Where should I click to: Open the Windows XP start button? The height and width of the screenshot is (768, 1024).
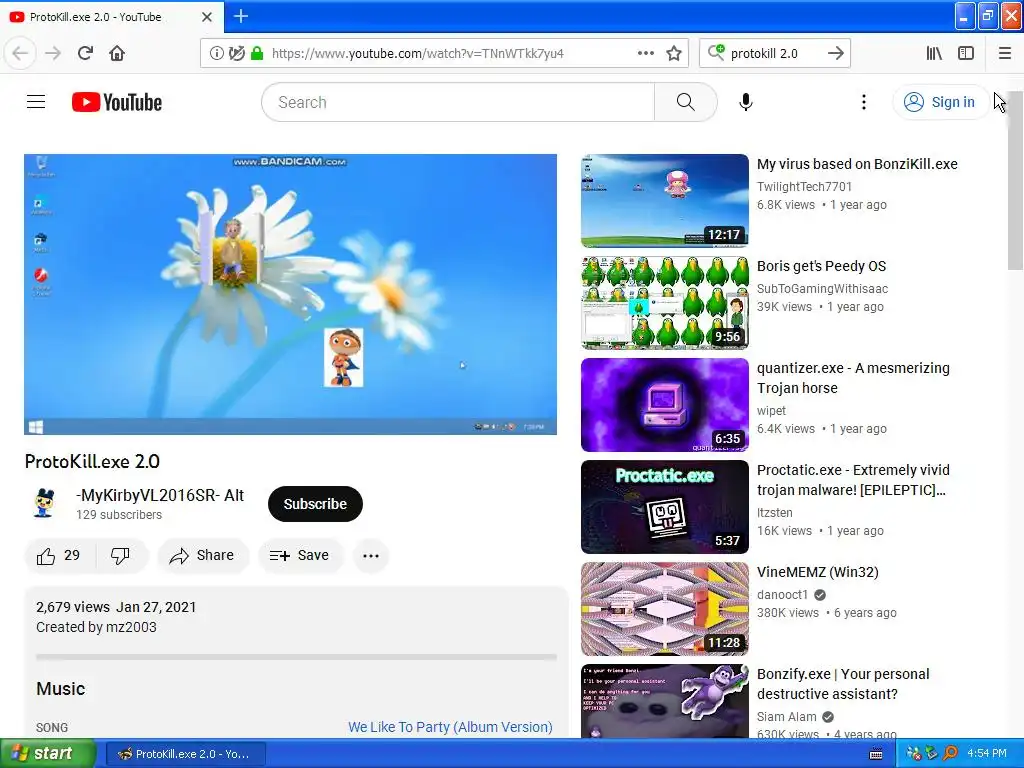[47, 754]
